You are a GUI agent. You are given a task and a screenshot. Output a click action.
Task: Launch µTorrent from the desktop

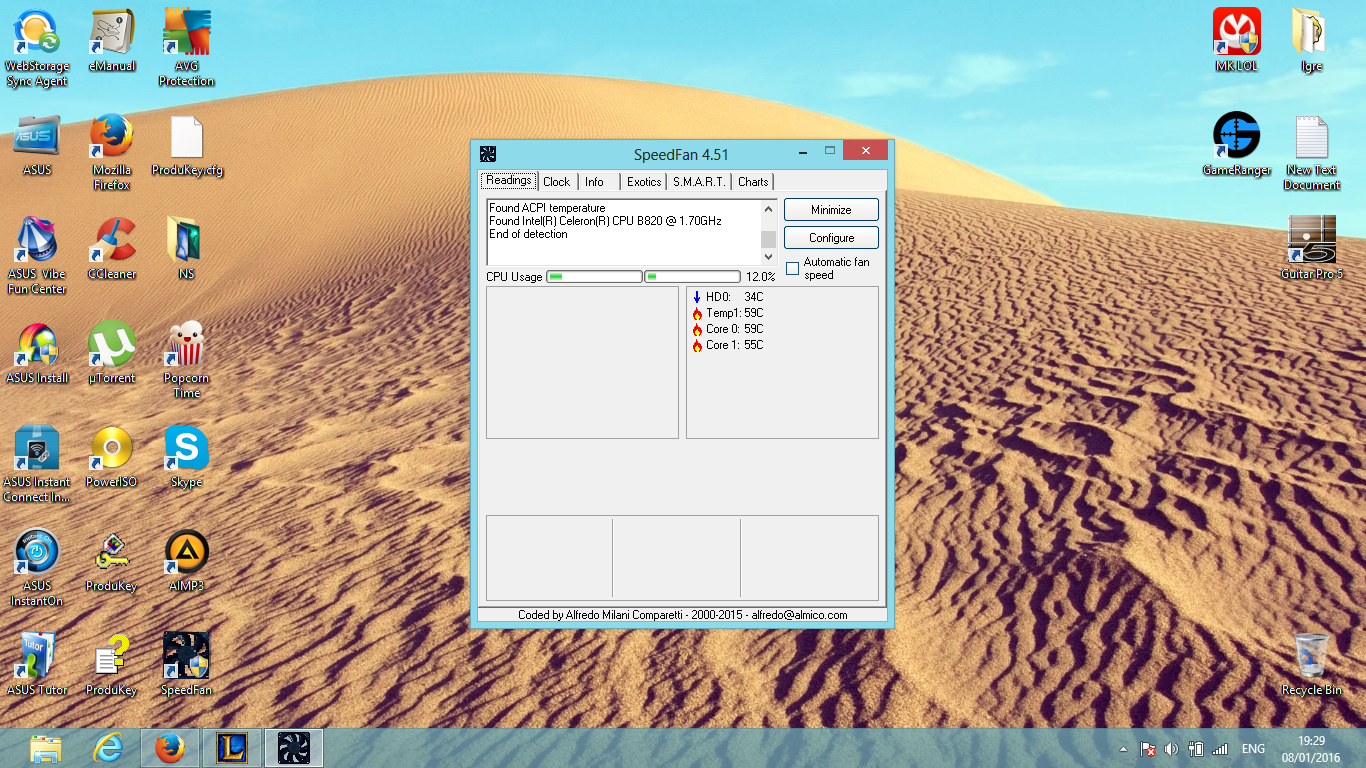pyautogui.click(x=111, y=346)
